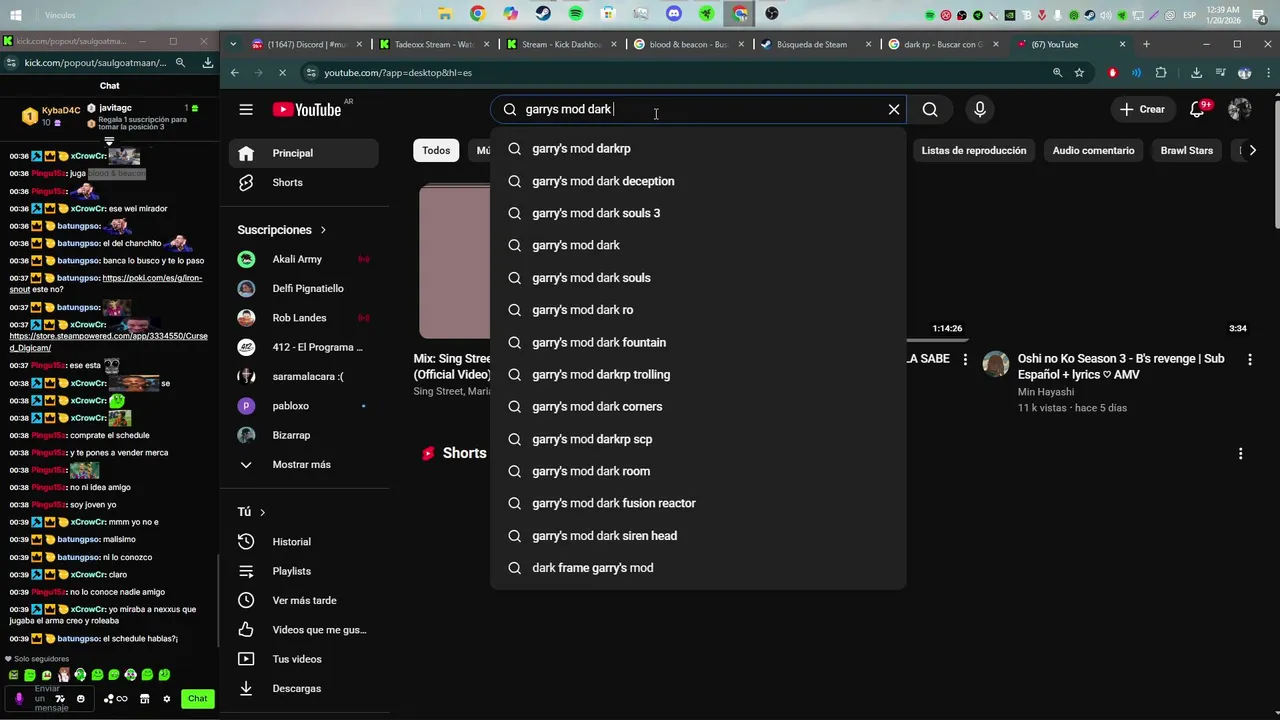Click the YouTube logo
The image size is (1280, 720).
coord(307,109)
